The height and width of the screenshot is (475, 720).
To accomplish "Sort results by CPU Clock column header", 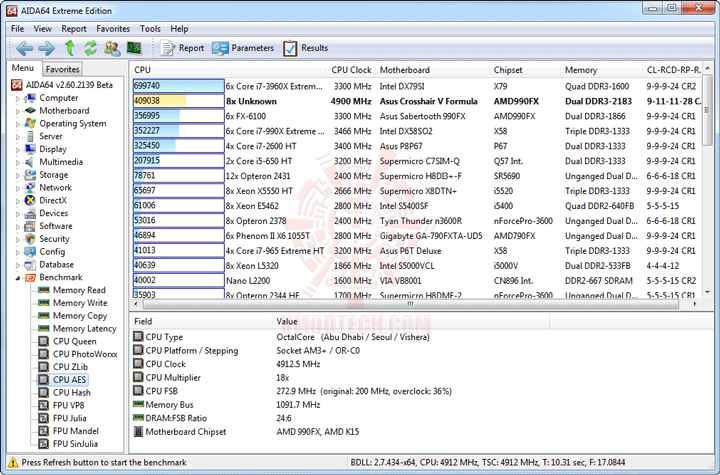I will click(351, 70).
